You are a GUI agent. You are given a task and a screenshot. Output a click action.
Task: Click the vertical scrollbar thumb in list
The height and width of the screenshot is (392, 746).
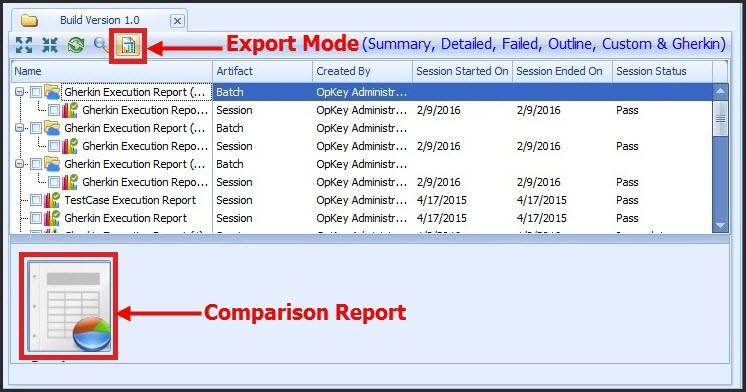[720, 118]
